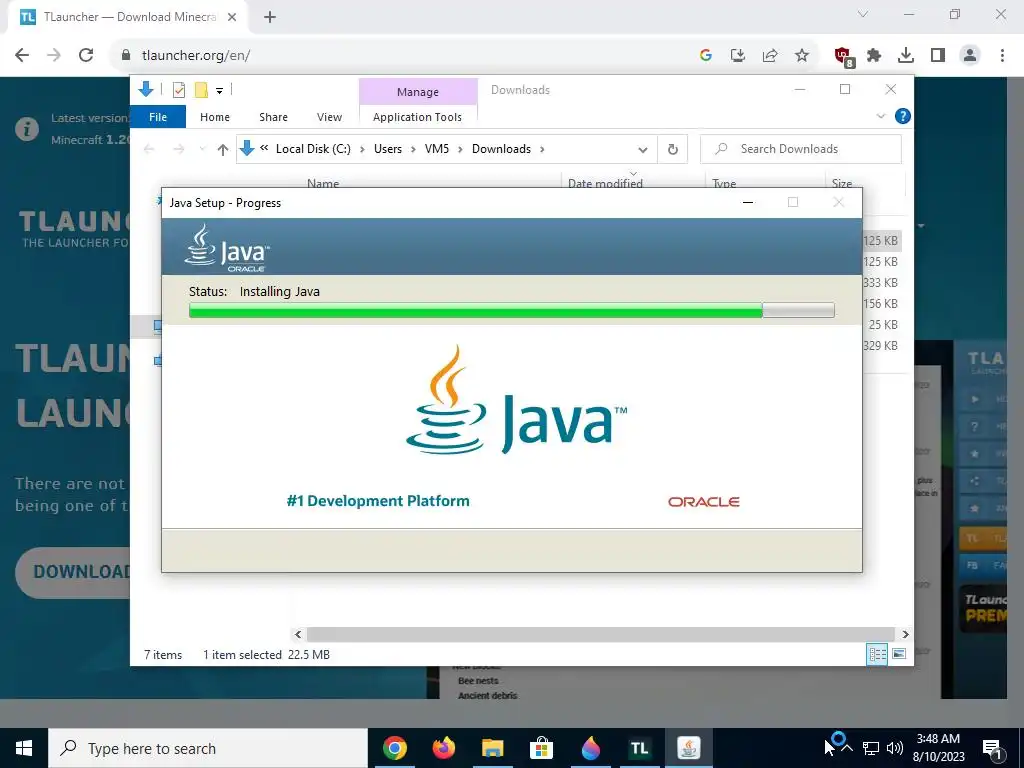
Task: Click the Date modified column header
Action: (x=605, y=183)
